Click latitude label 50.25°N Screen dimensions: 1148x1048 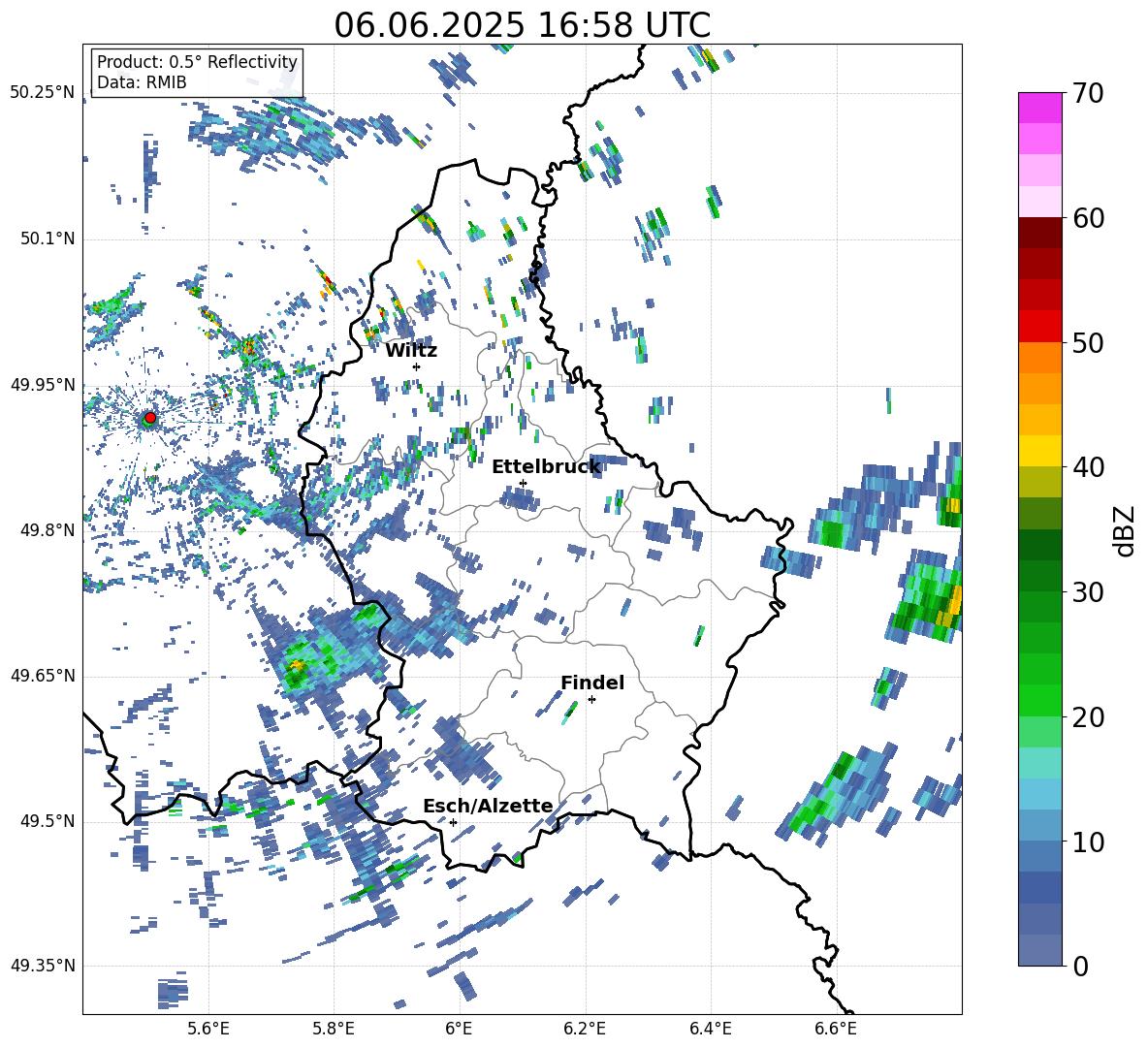tap(43, 93)
